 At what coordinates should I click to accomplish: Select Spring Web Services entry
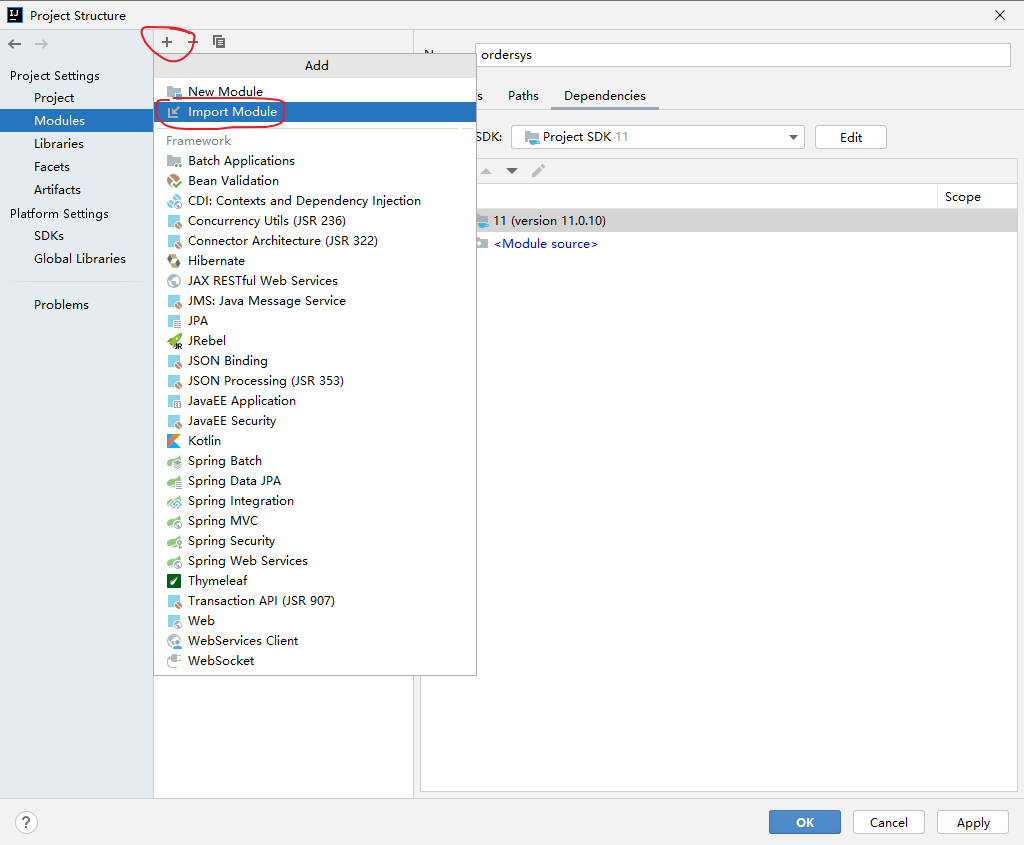coord(315,561)
